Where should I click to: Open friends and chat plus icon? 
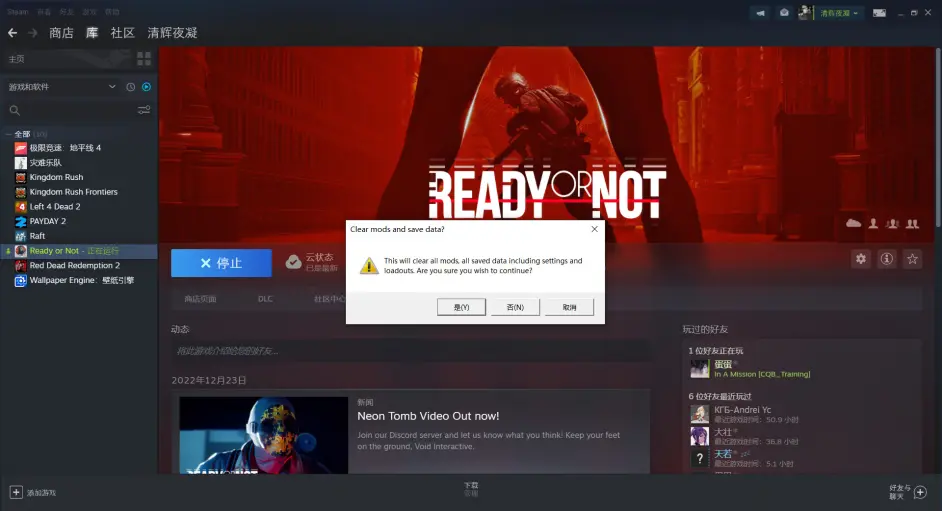click(920, 492)
